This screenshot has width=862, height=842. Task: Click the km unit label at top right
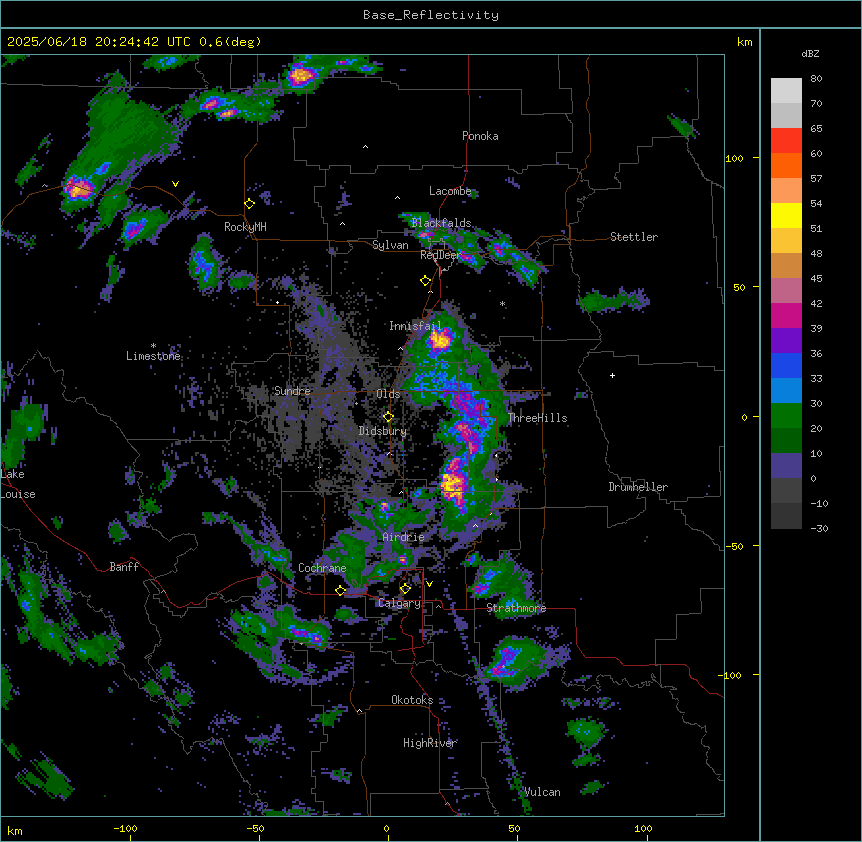pos(745,42)
